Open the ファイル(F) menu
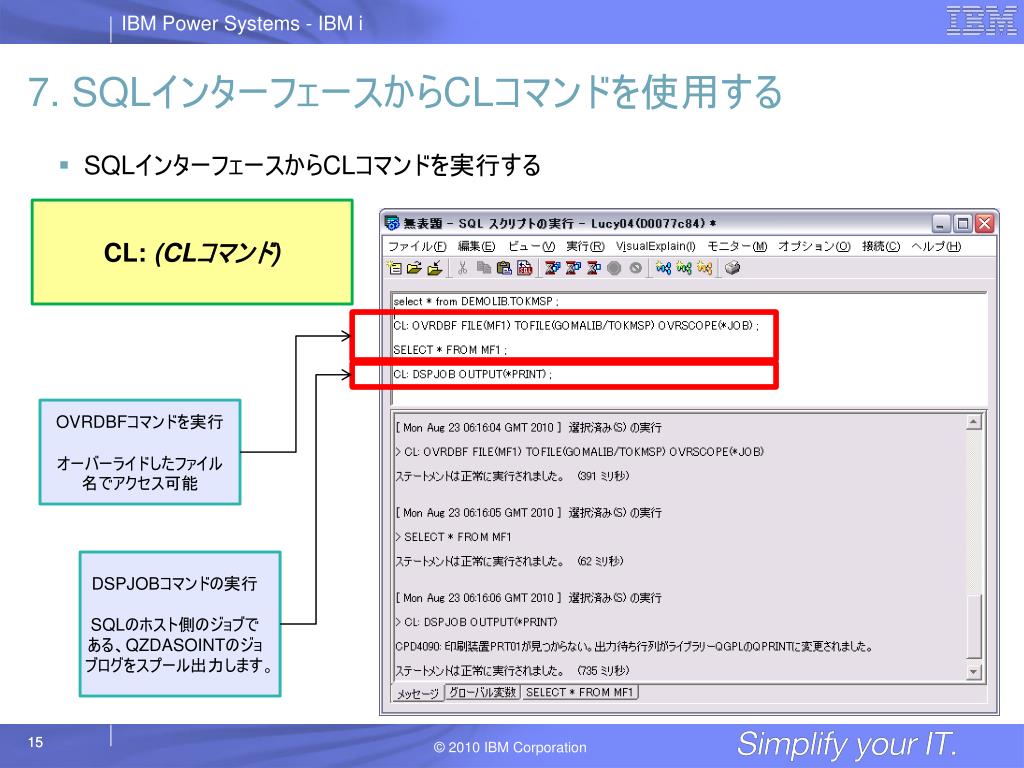The height and width of the screenshot is (768, 1024). pos(417,246)
